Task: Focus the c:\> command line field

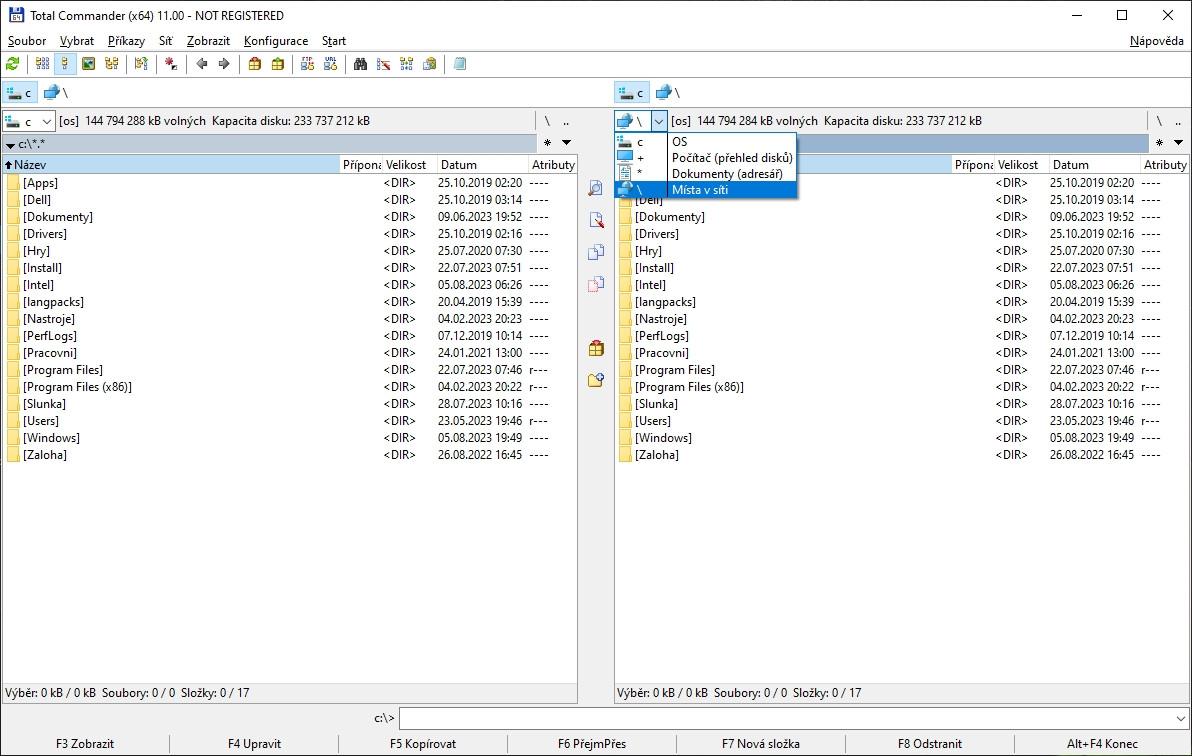Action: pyautogui.click(x=786, y=718)
